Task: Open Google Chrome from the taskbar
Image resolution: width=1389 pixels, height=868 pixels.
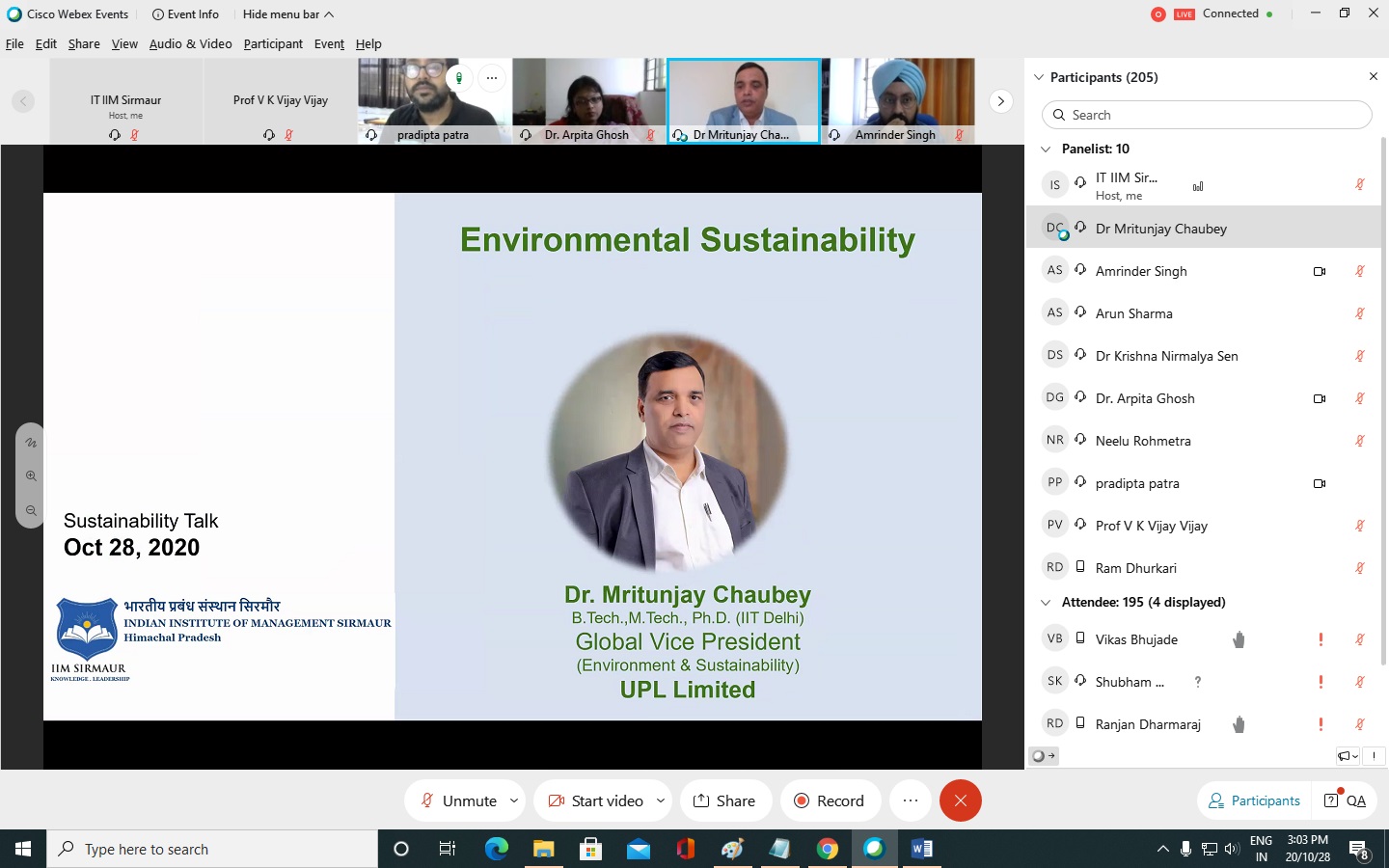Action: [828, 849]
